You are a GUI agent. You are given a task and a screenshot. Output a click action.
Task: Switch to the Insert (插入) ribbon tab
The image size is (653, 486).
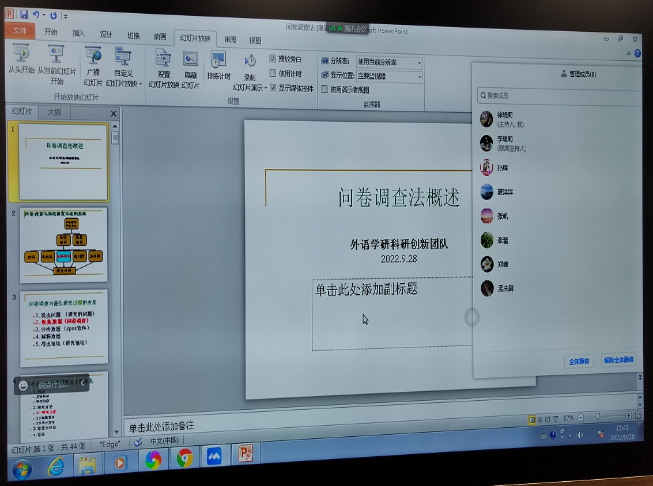coord(78,33)
